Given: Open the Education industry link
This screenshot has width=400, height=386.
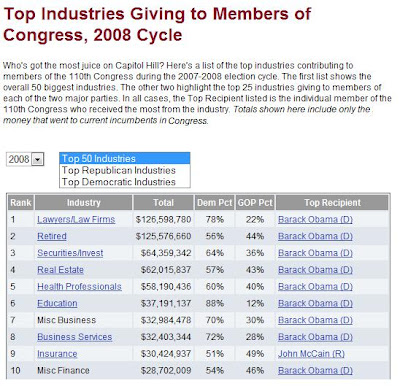Looking at the screenshot, I should [x=57, y=303].
